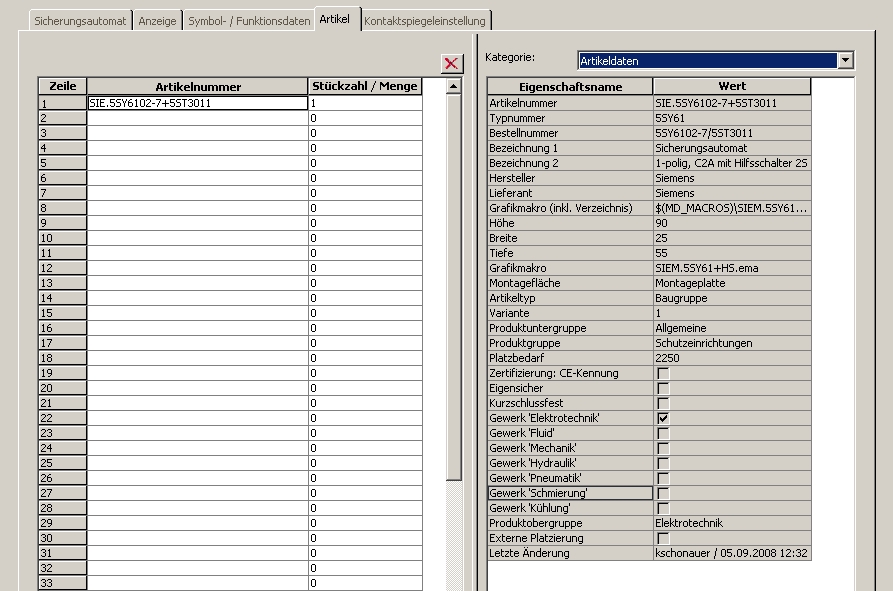893x591 pixels.
Task: Select the Produktuntergruppe property name
Action: click(x=570, y=329)
